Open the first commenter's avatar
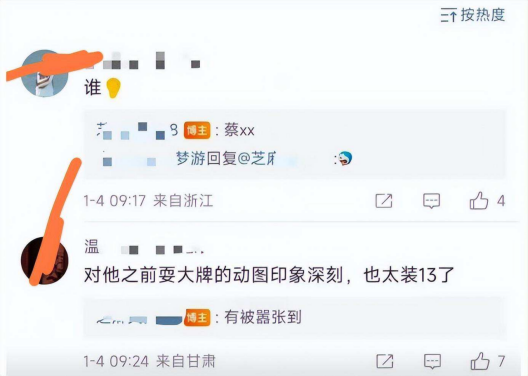This screenshot has width=528, height=376. pyautogui.click(x=44, y=73)
